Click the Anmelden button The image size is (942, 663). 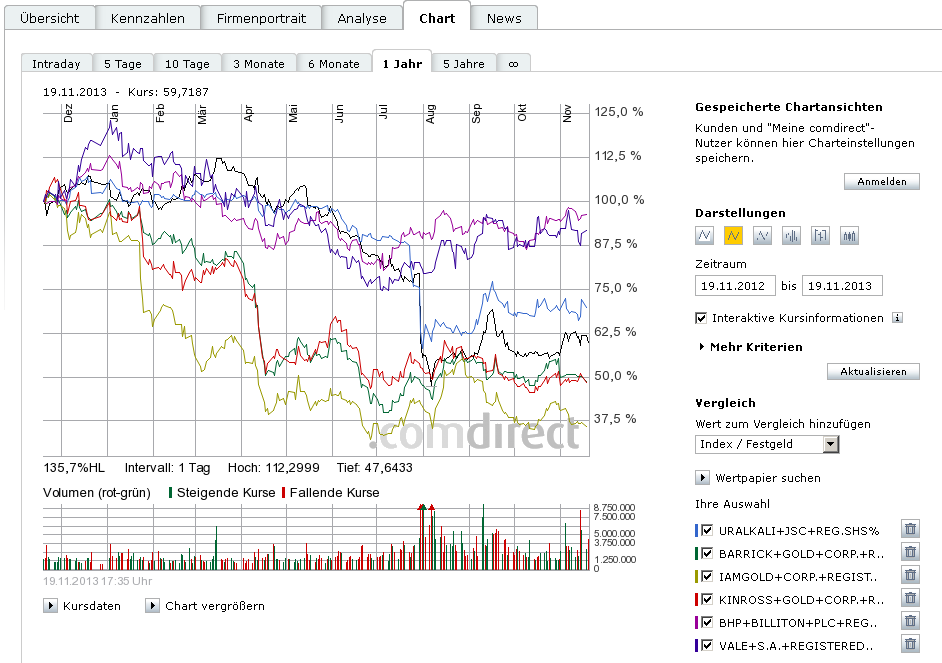pyautogui.click(x=881, y=181)
